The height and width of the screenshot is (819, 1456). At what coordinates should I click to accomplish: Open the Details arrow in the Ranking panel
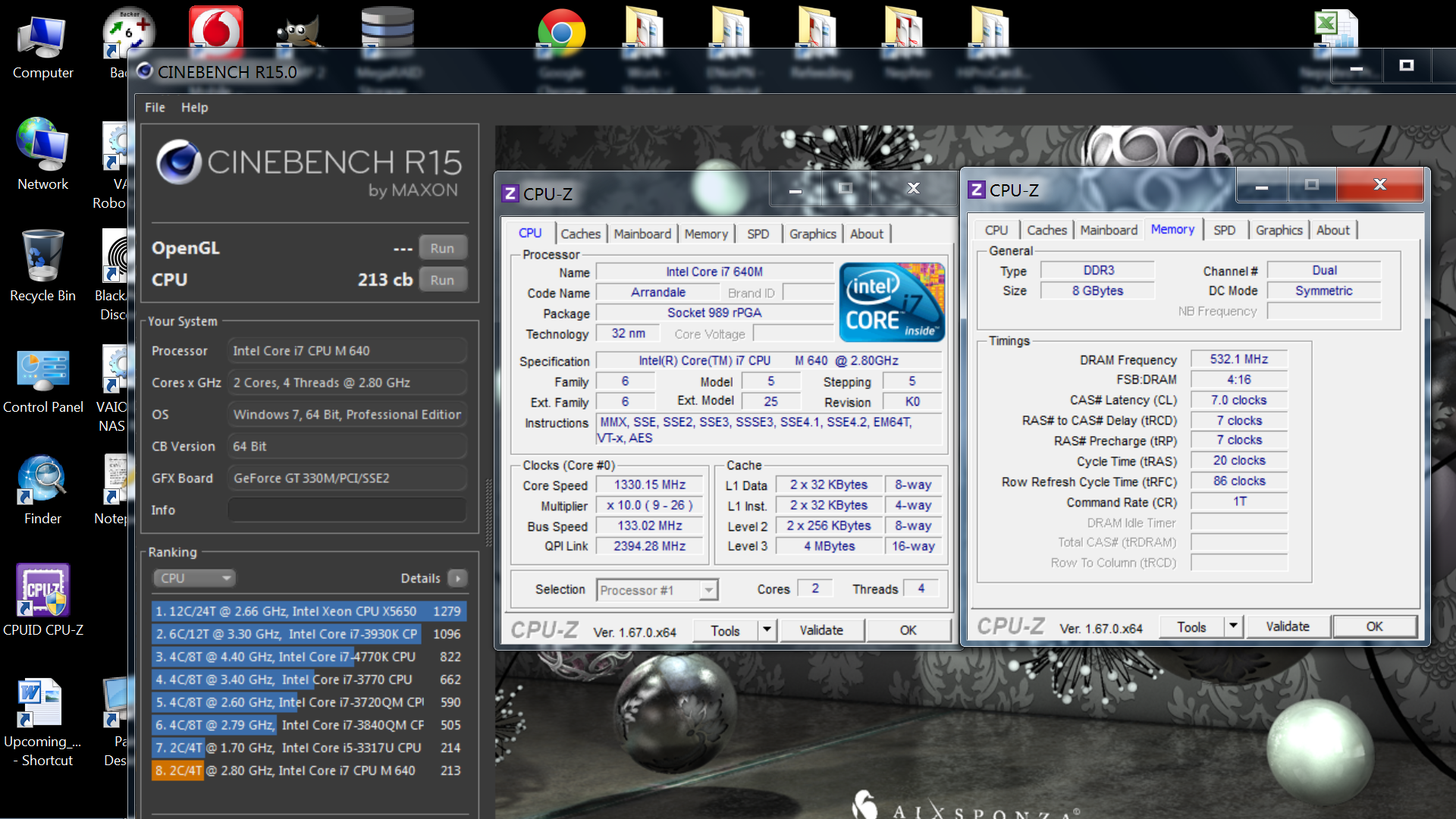click(457, 578)
